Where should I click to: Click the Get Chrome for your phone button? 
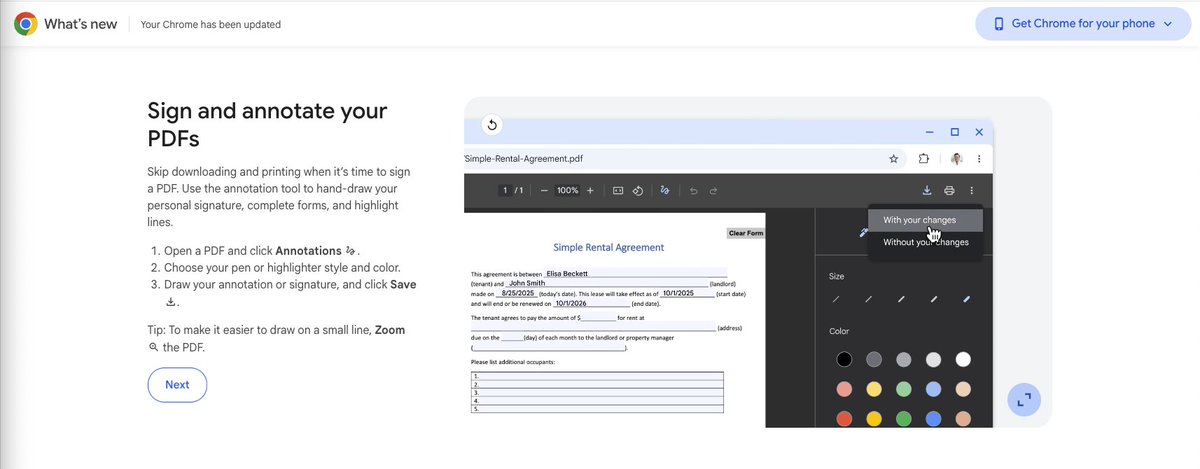[x=1082, y=24]
